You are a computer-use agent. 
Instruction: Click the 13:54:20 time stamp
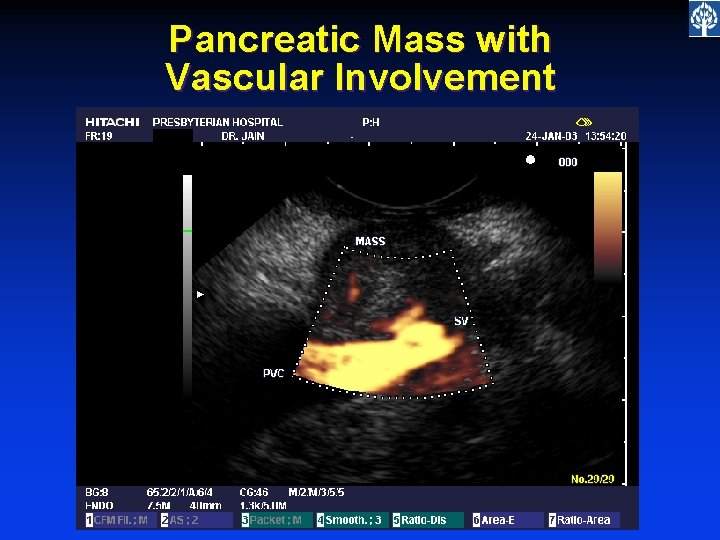606,136
